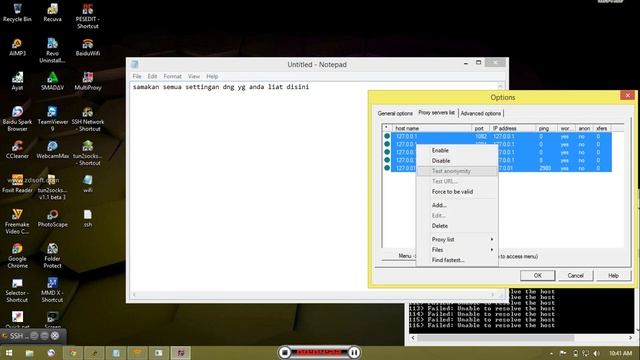Open the Notepad File menu
Image resolution: width=640 pixels, height=360 pixels.
coord(137,76)
